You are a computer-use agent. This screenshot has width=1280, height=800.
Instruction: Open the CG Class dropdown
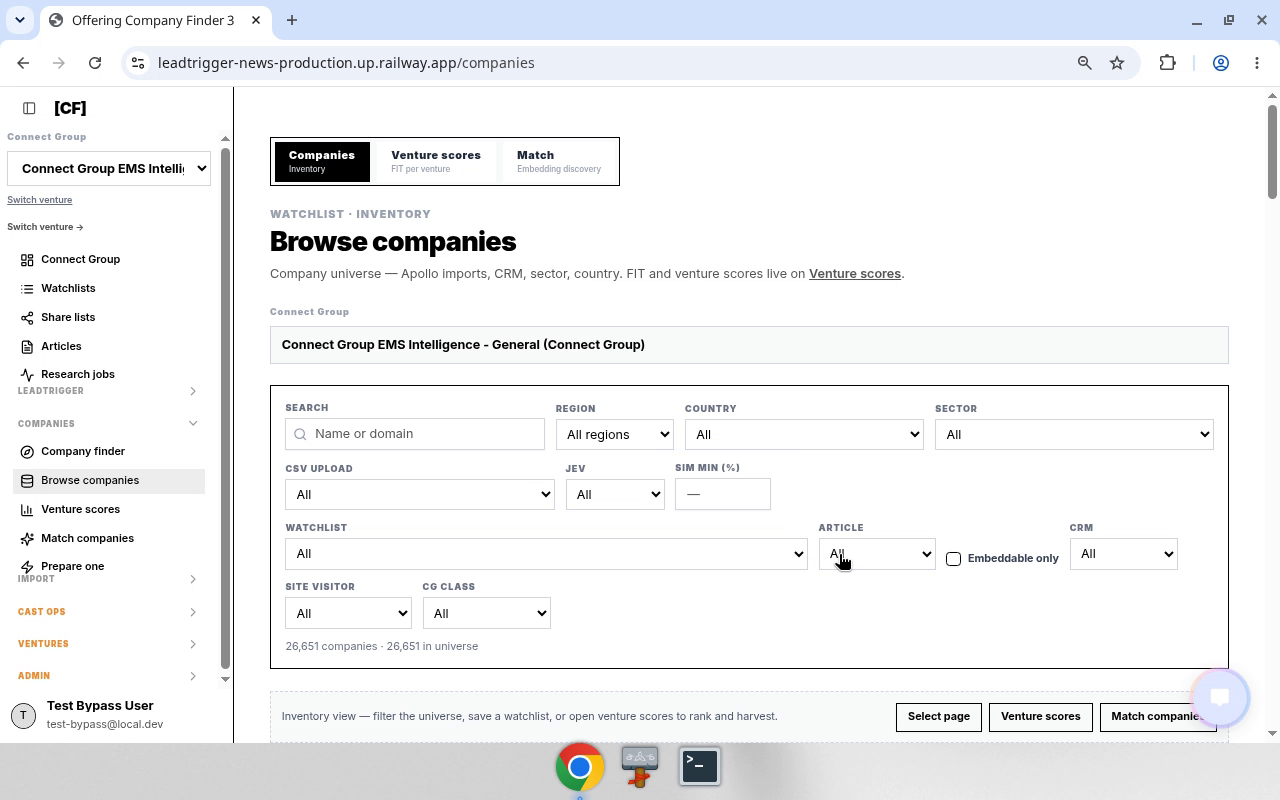(486, 613)
